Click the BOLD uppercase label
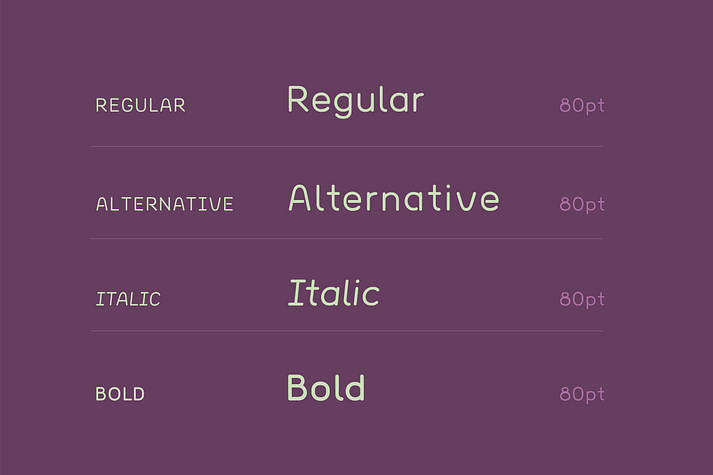713x475 pixels. click(120, 394)
